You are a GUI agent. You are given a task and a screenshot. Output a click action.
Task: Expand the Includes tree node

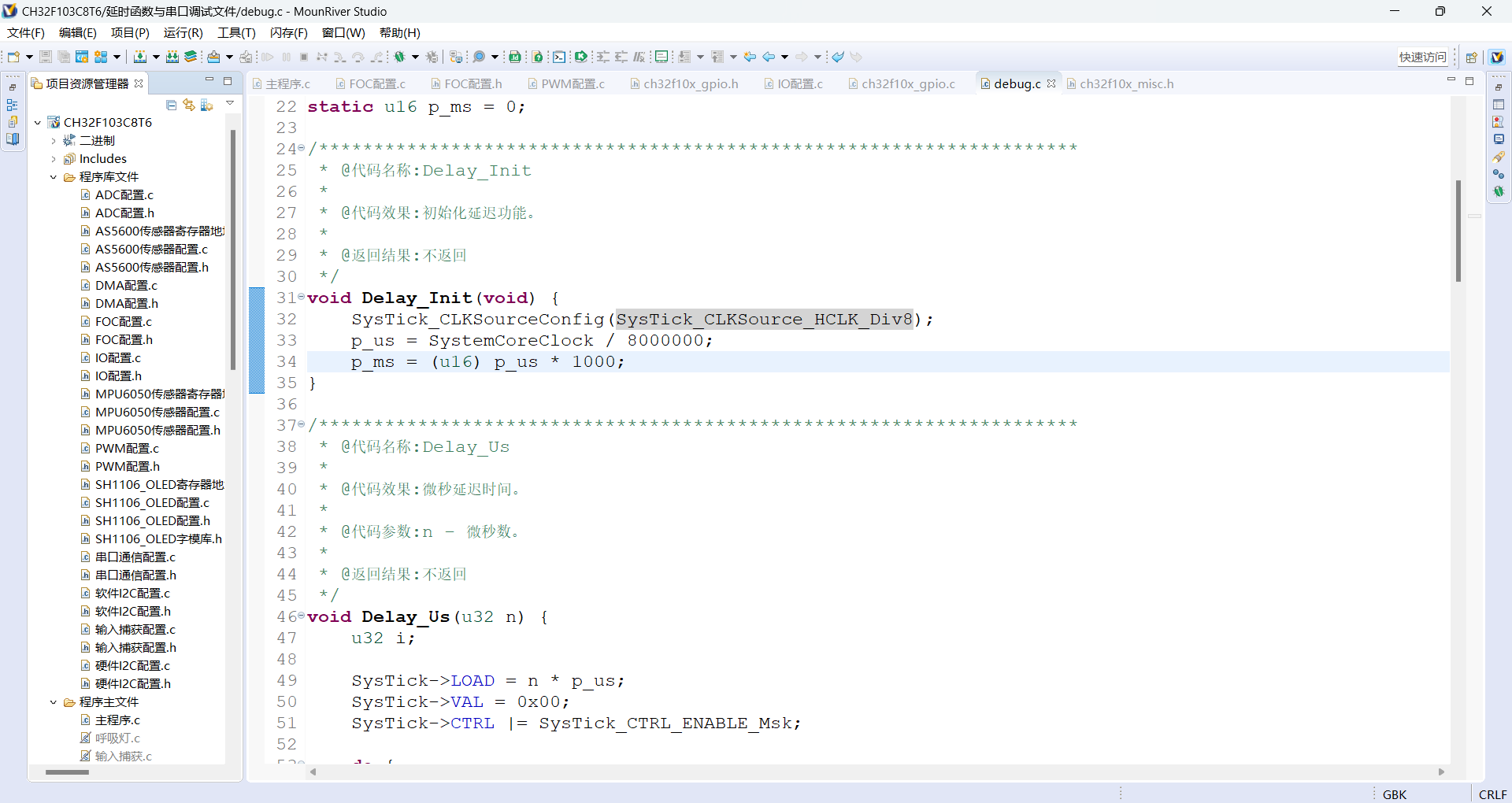54,159
